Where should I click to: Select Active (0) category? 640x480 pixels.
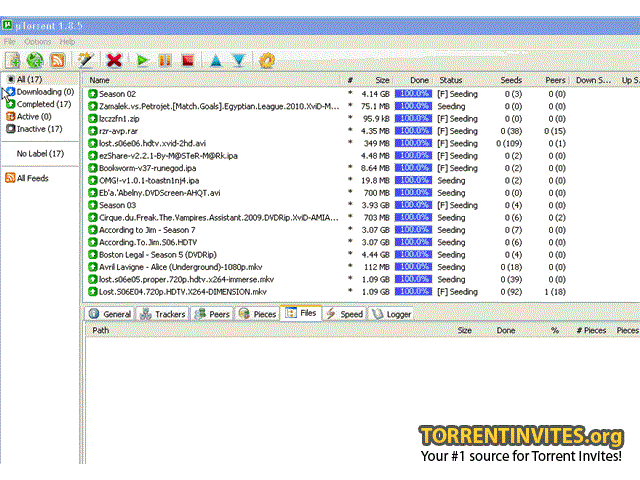[29, 116]
